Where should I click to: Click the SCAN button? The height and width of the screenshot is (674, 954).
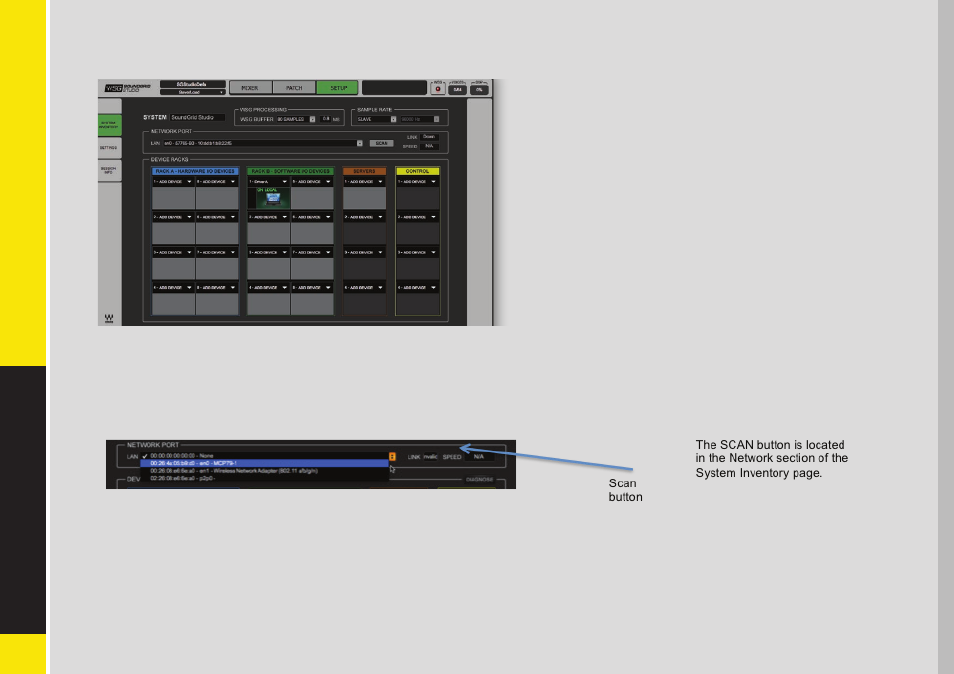click(x=381, y=144)
